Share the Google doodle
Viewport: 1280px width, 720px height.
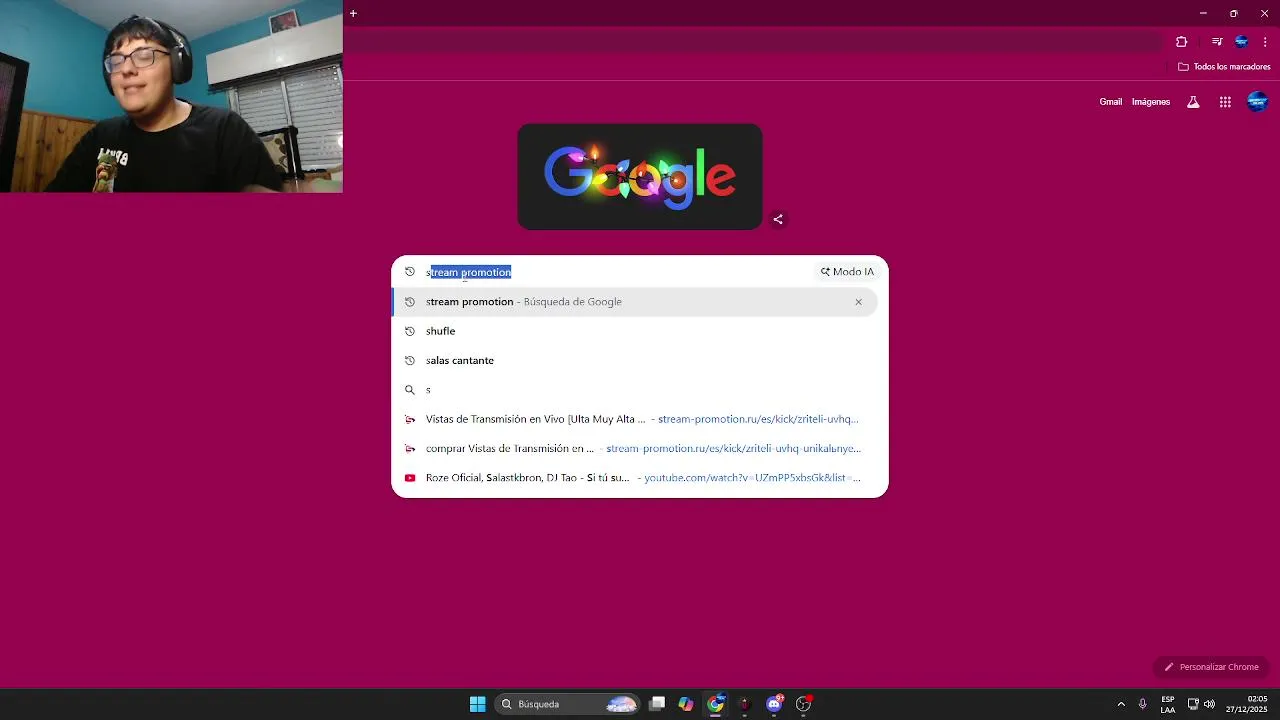coord(778,219)
